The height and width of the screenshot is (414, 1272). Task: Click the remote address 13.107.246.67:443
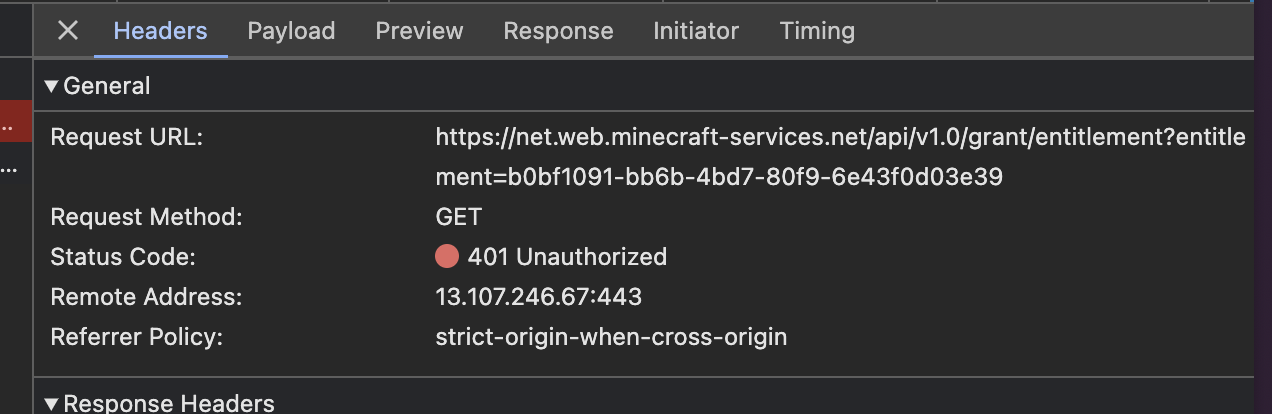(538, 297)
